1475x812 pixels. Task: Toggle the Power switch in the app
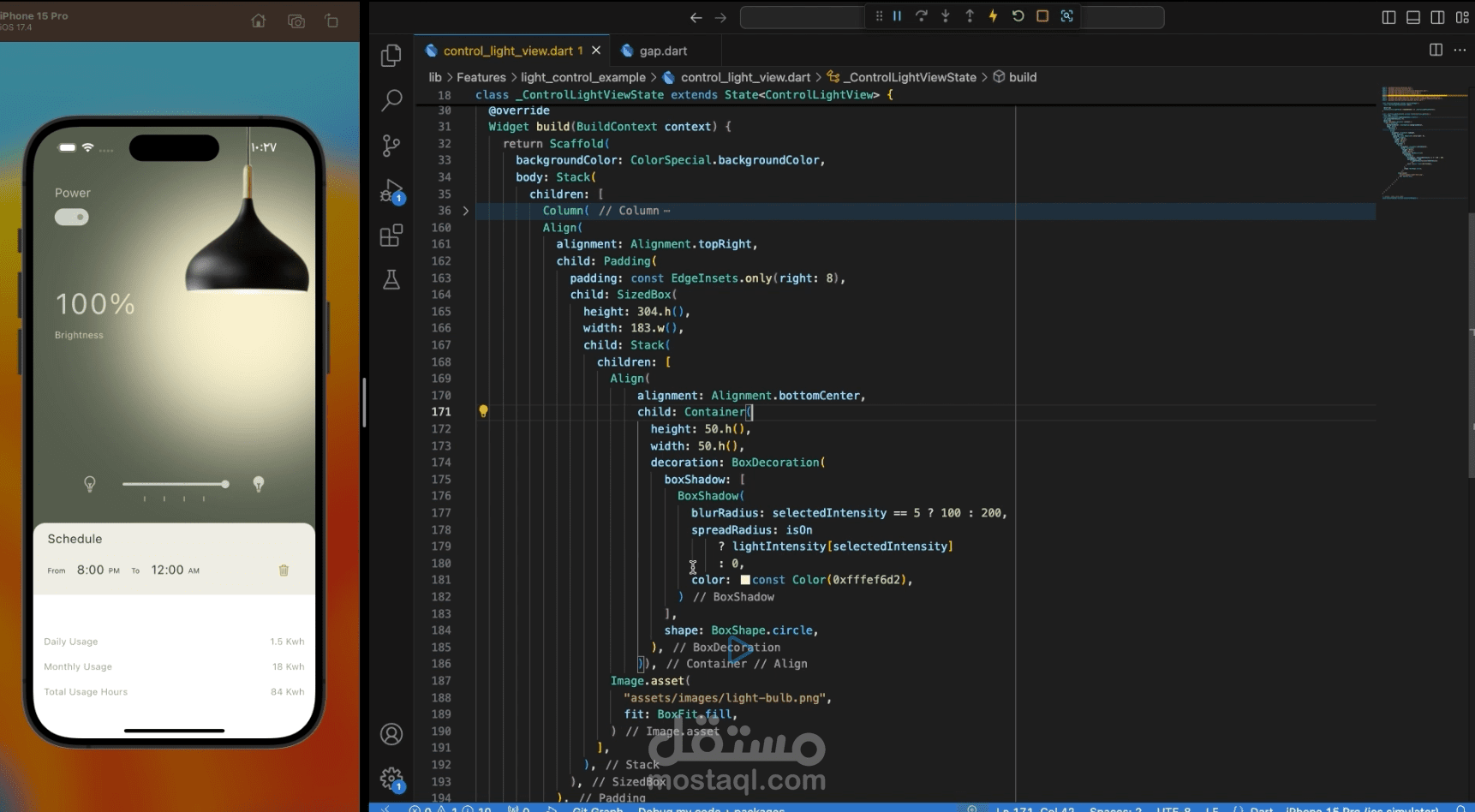[72, 218]
